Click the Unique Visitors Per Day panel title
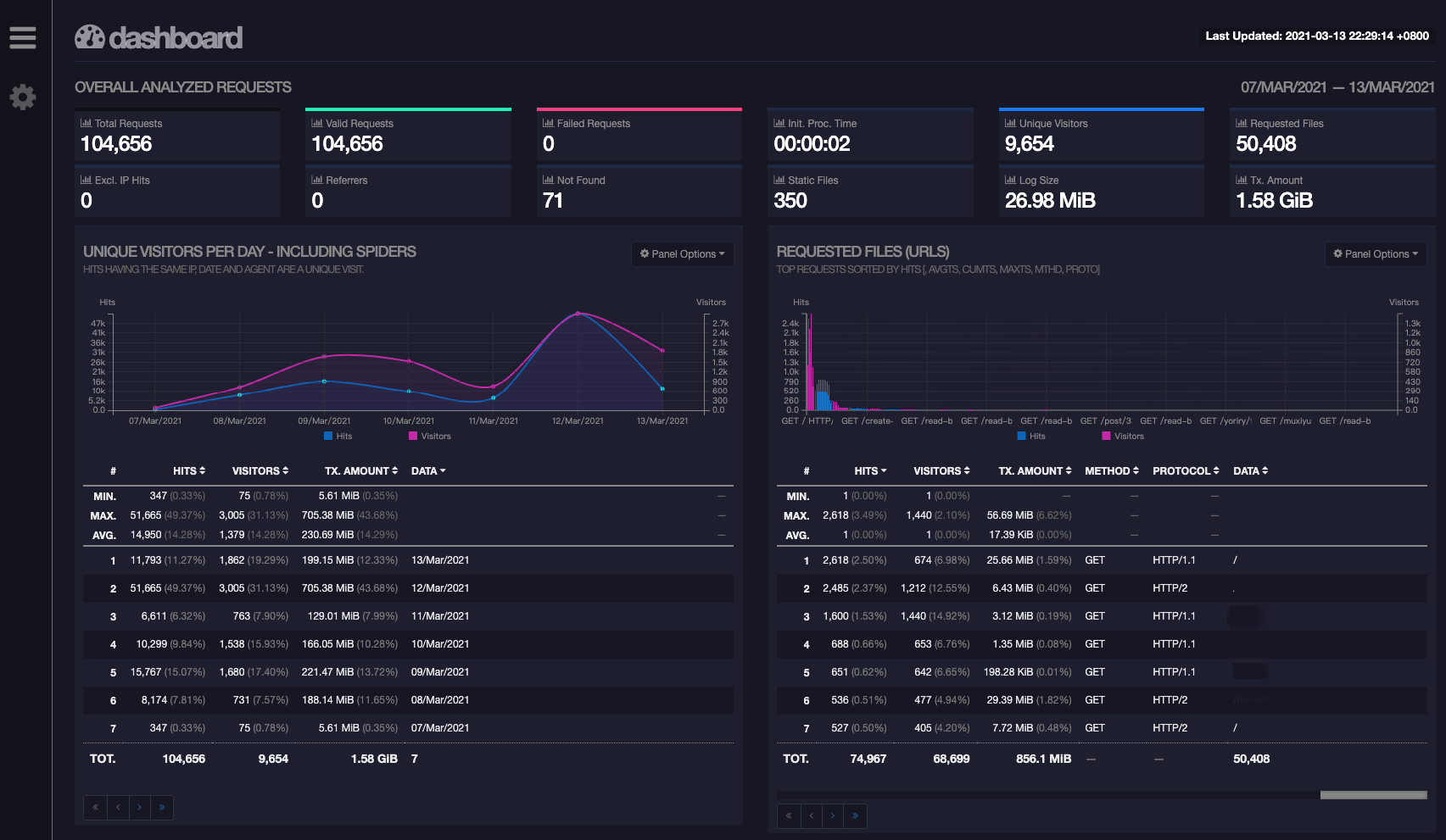 (249, 252)
